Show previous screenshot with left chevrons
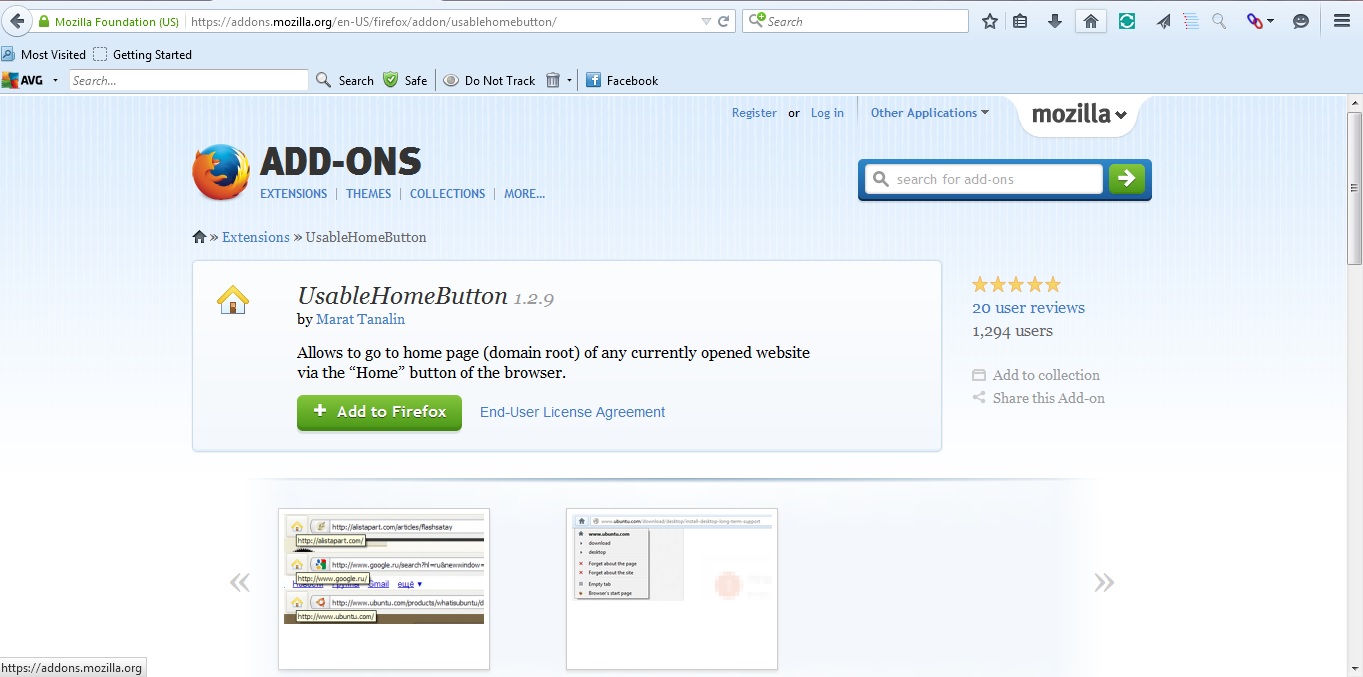The image size is (1363, 677). (x=240, y=582)
